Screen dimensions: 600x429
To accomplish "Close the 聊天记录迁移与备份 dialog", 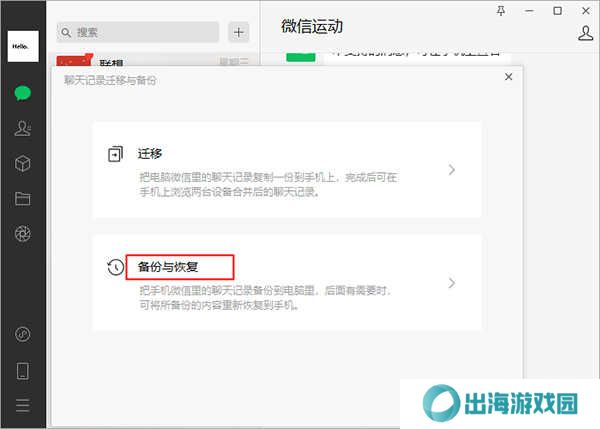I will (508, 77).
